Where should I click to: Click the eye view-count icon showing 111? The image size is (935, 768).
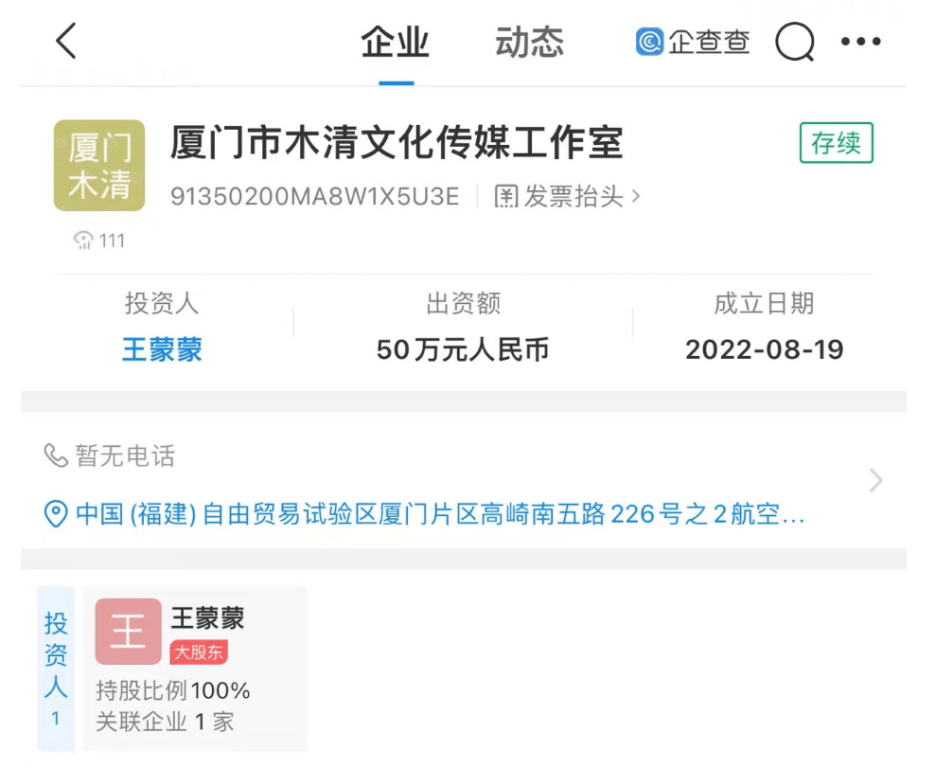tap(82, 240)
